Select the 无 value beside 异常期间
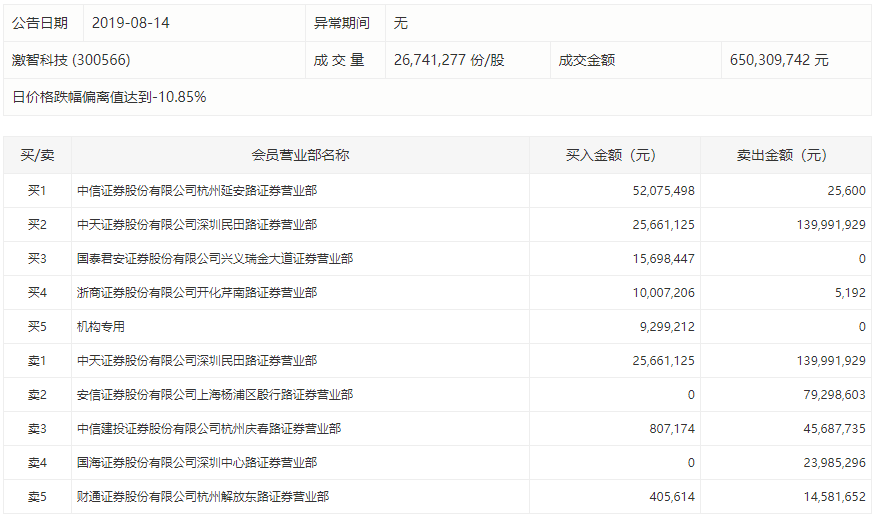 coord(401,23)
